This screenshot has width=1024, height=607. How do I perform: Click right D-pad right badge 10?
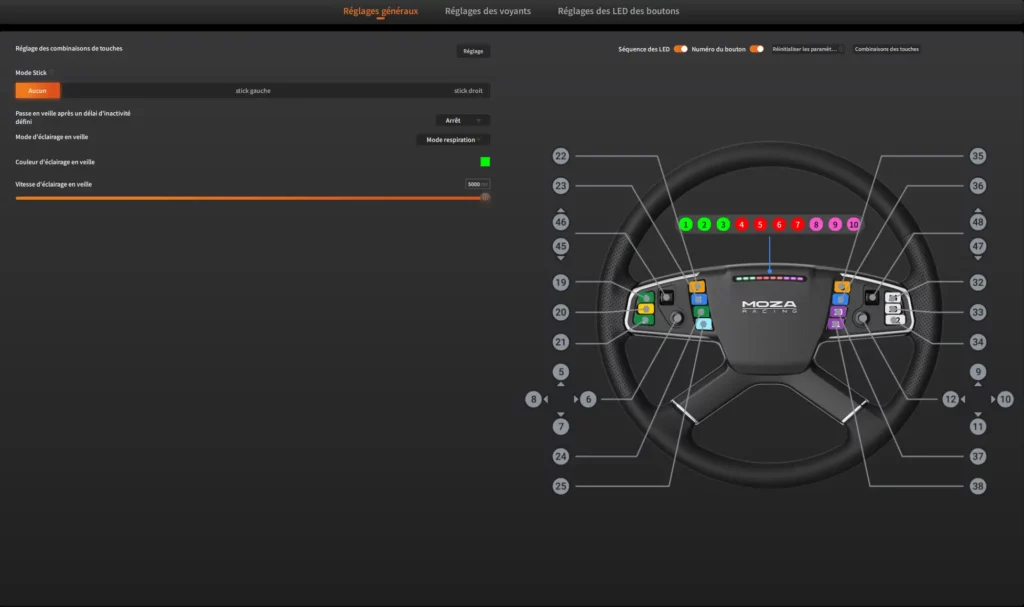(1005, 399)
